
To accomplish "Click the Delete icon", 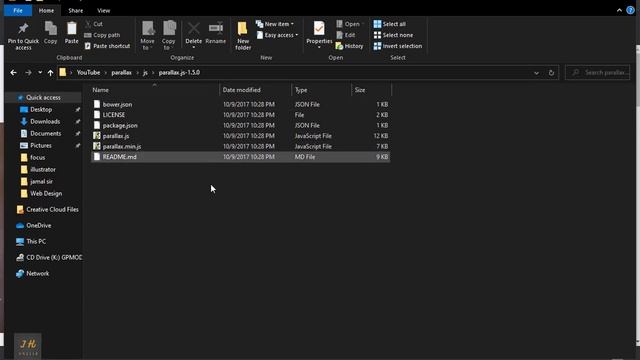I will coord(193,29).
